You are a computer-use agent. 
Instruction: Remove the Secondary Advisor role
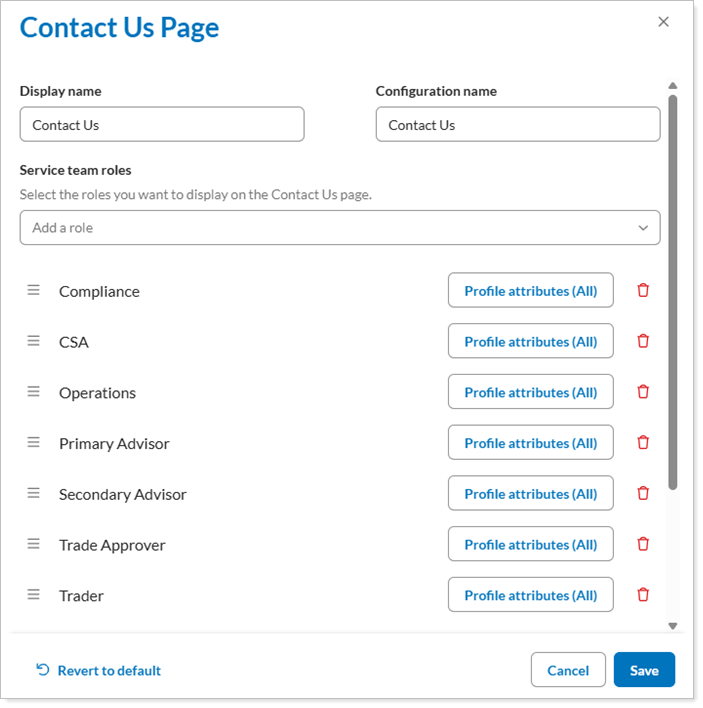tap(643, 493)
